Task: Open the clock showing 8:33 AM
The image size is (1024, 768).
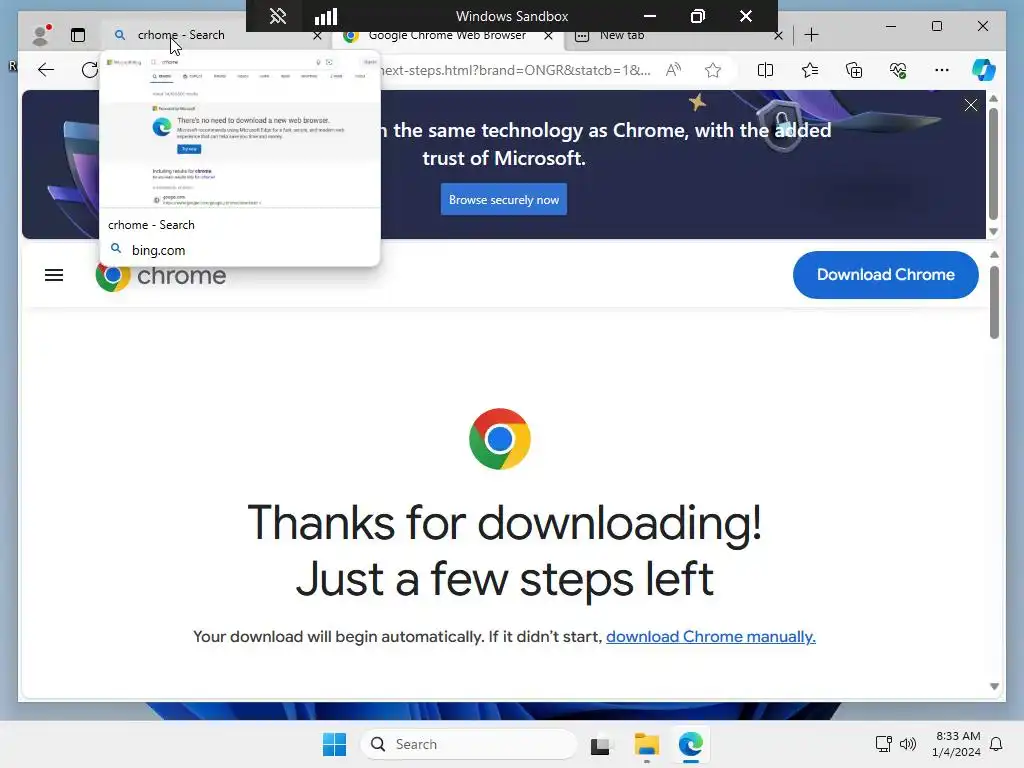Action: click(957, 744)
